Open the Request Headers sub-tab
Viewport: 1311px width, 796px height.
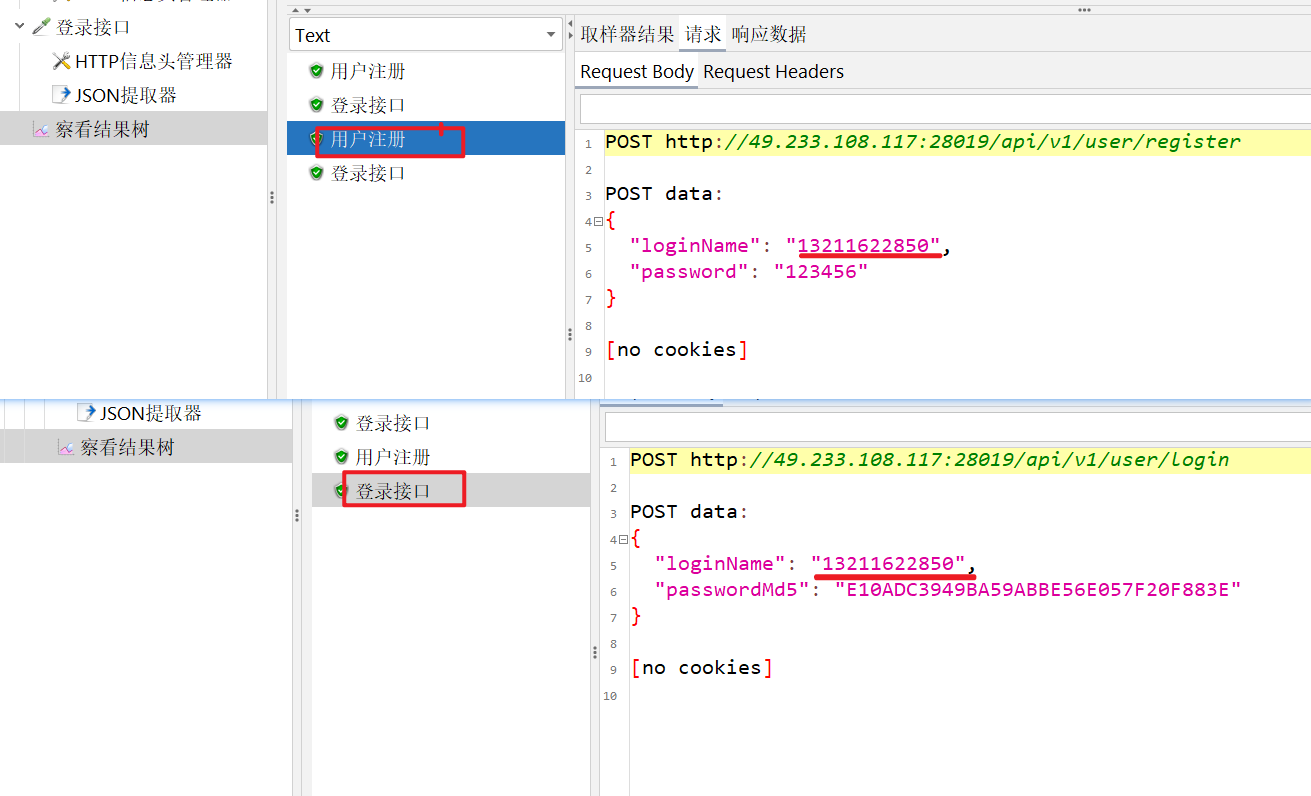(774, 72)
